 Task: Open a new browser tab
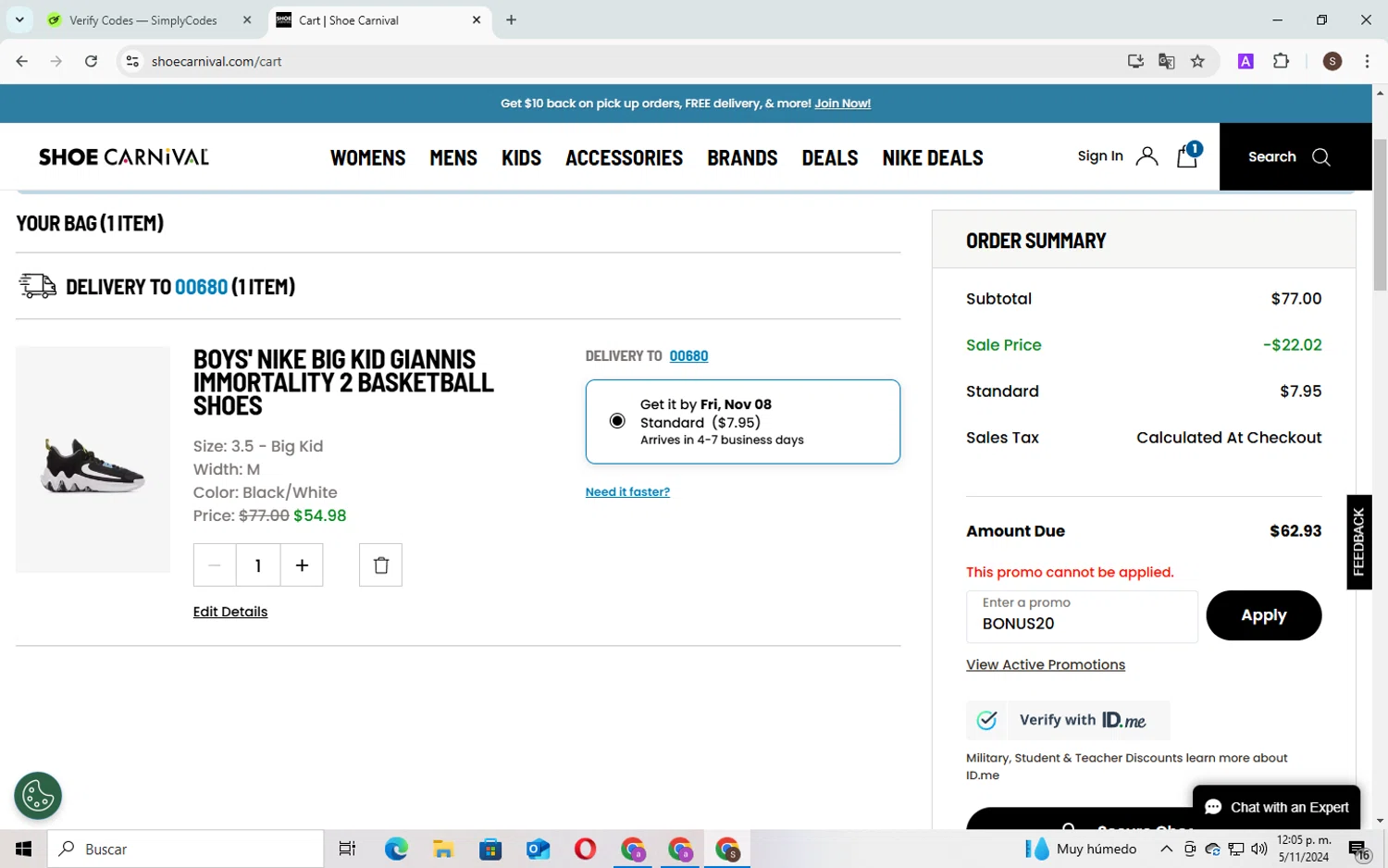511,19
